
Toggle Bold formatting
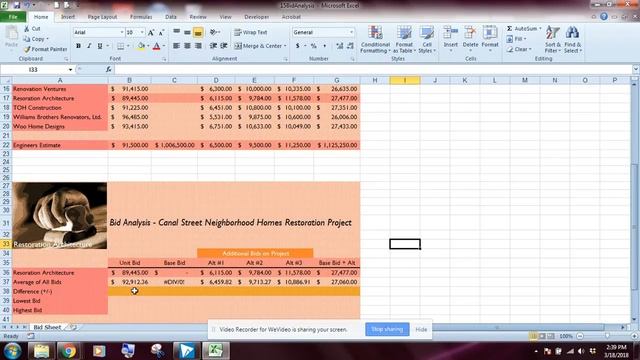[78, 46]
